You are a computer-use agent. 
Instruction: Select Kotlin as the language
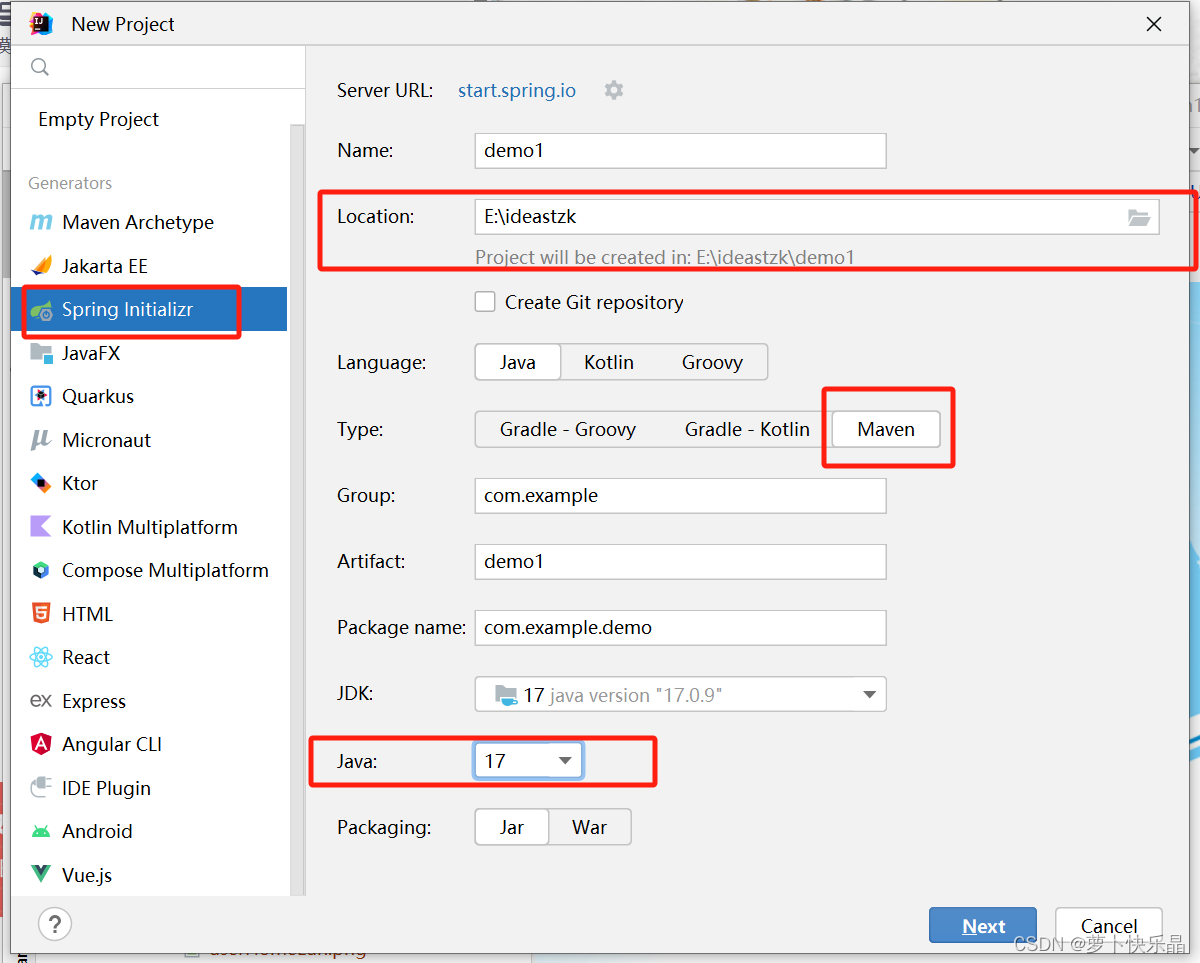(609, 363)
